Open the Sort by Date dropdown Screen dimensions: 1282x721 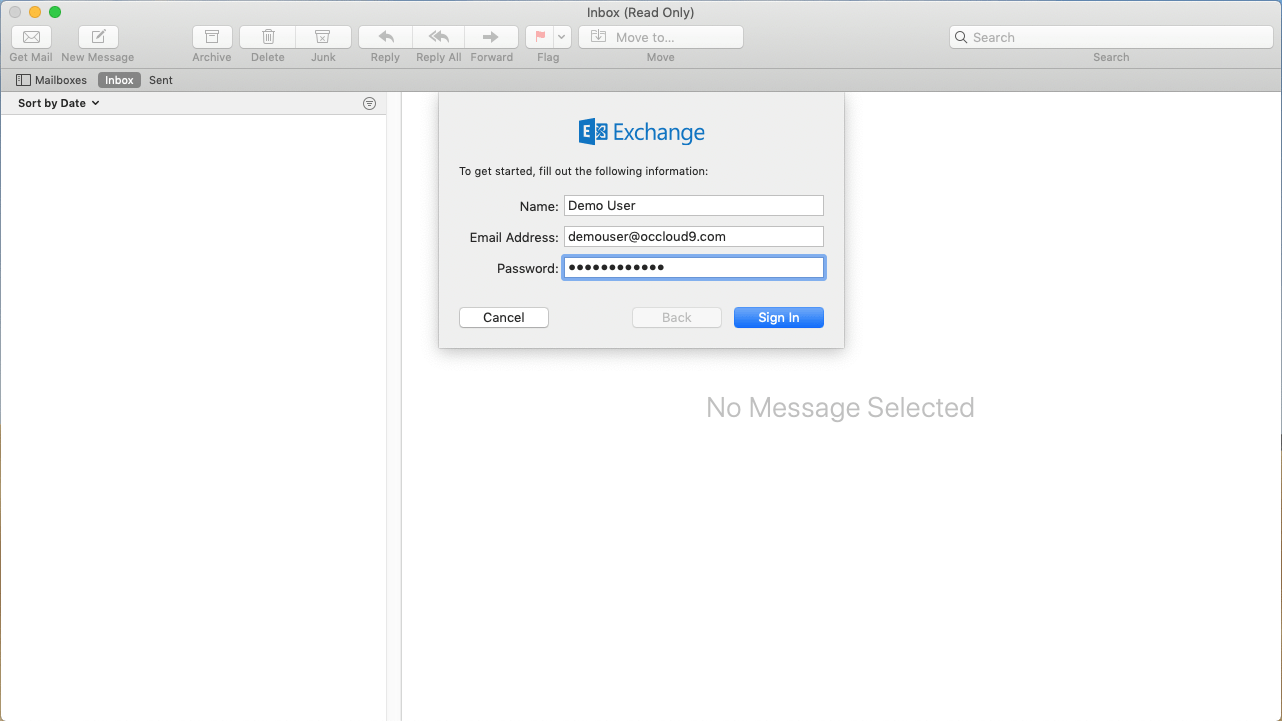tap(59, 103)
